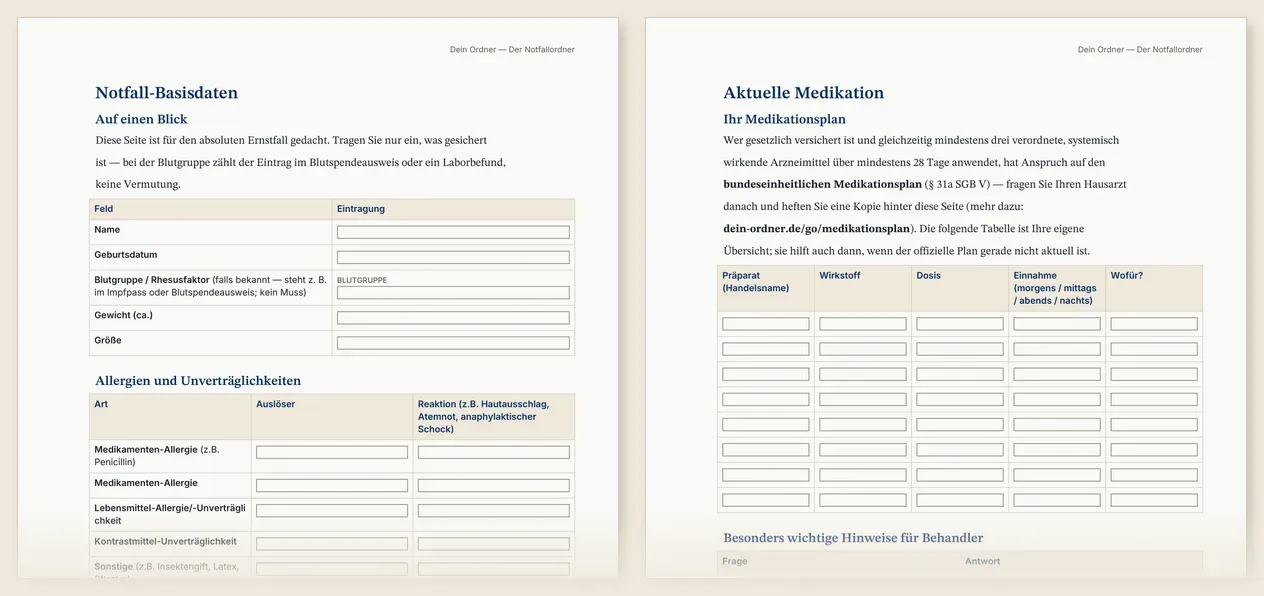Click 'Präparat (Handelsname)' column header
The height and width of the screenshot is (596, 1264).
756,281
